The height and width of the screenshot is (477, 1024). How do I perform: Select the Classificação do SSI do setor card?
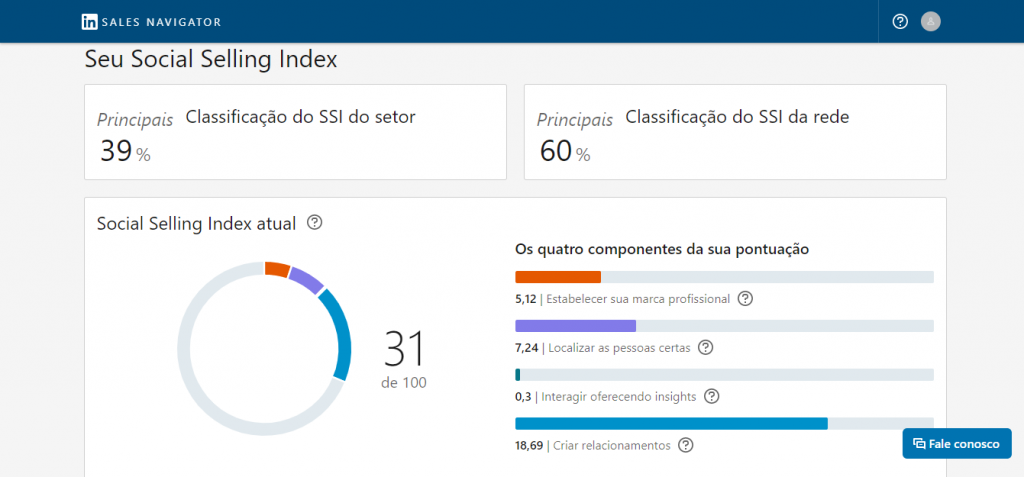(x=295, y=132)
